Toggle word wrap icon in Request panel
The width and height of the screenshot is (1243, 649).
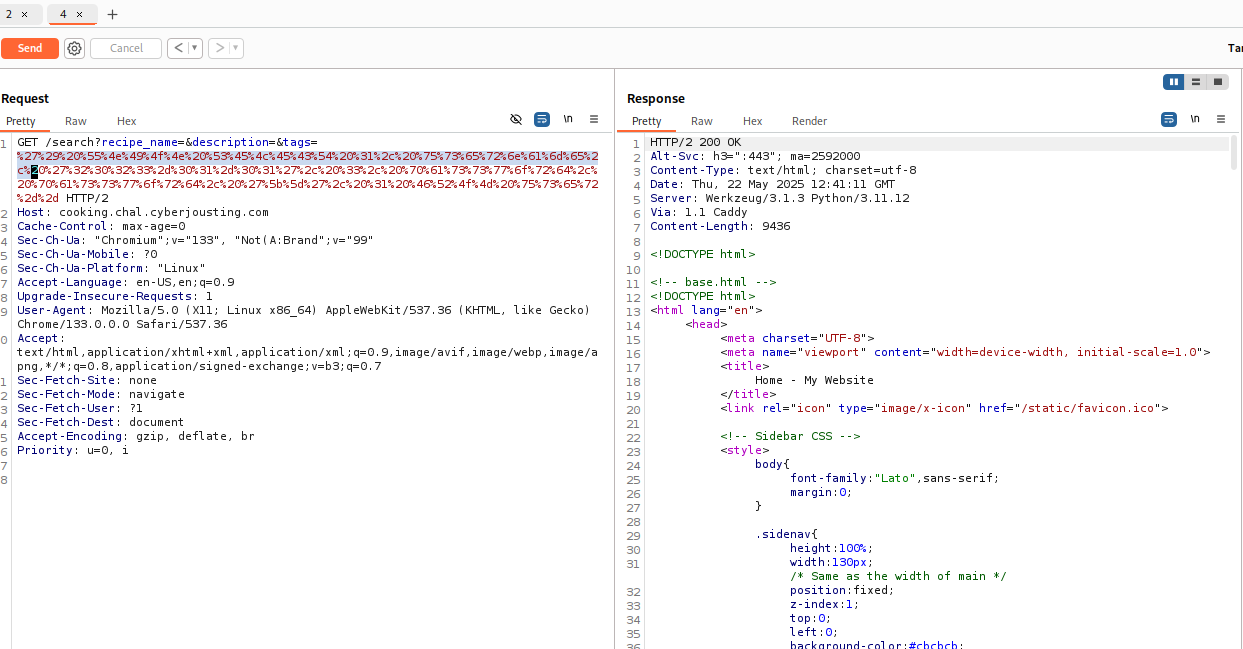pyautogui.click(x=542, y=119)
